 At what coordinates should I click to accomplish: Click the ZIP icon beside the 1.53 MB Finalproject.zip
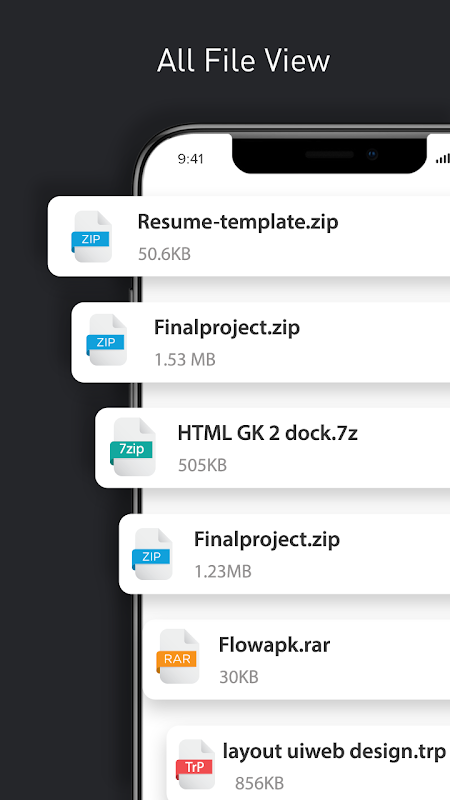106,340
